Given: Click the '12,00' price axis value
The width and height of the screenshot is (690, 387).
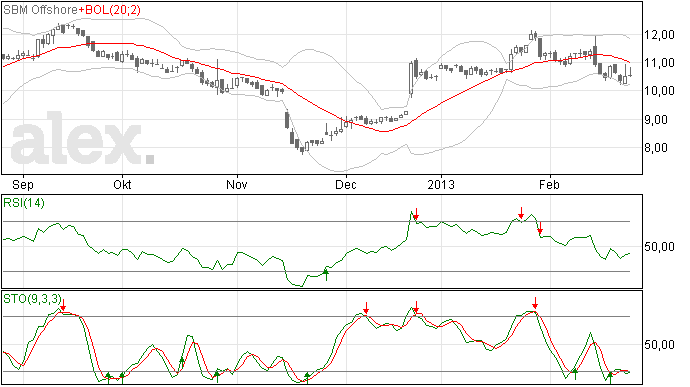Looking at the screenshot, I should click(659, 34).
